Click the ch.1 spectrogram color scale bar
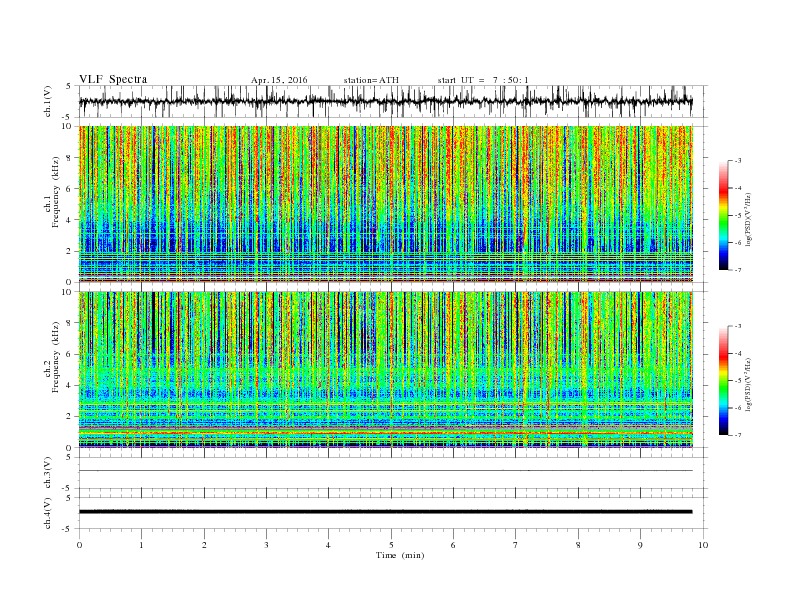 [724, 216]
